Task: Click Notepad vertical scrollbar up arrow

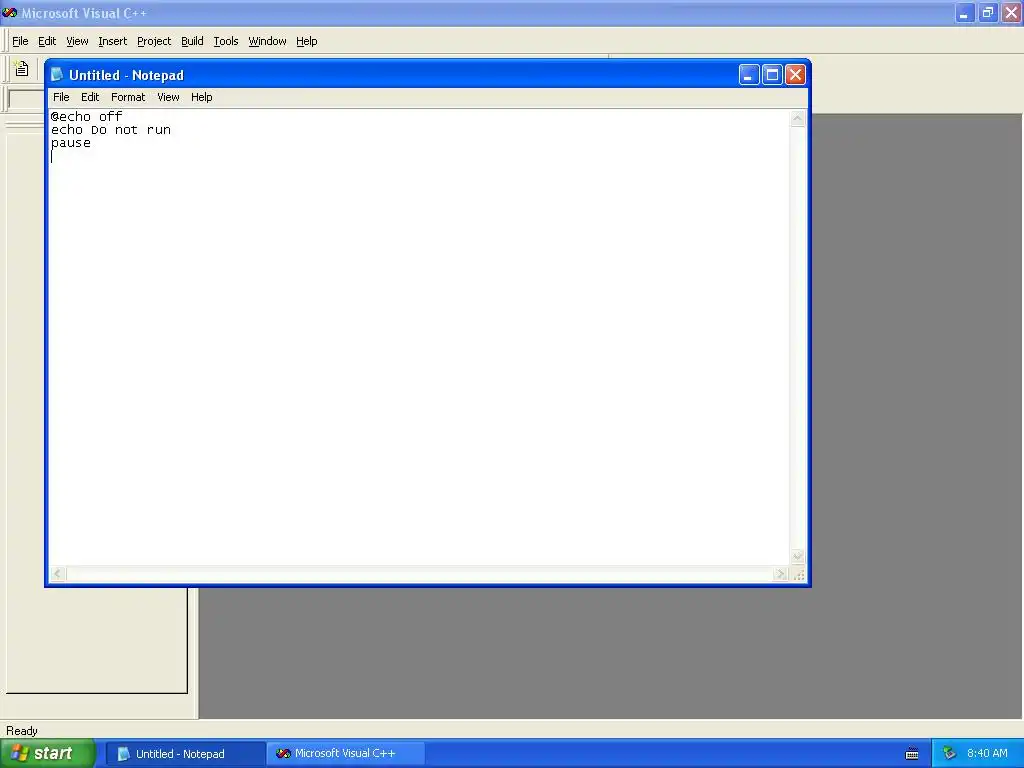Action: coord(797,119)
